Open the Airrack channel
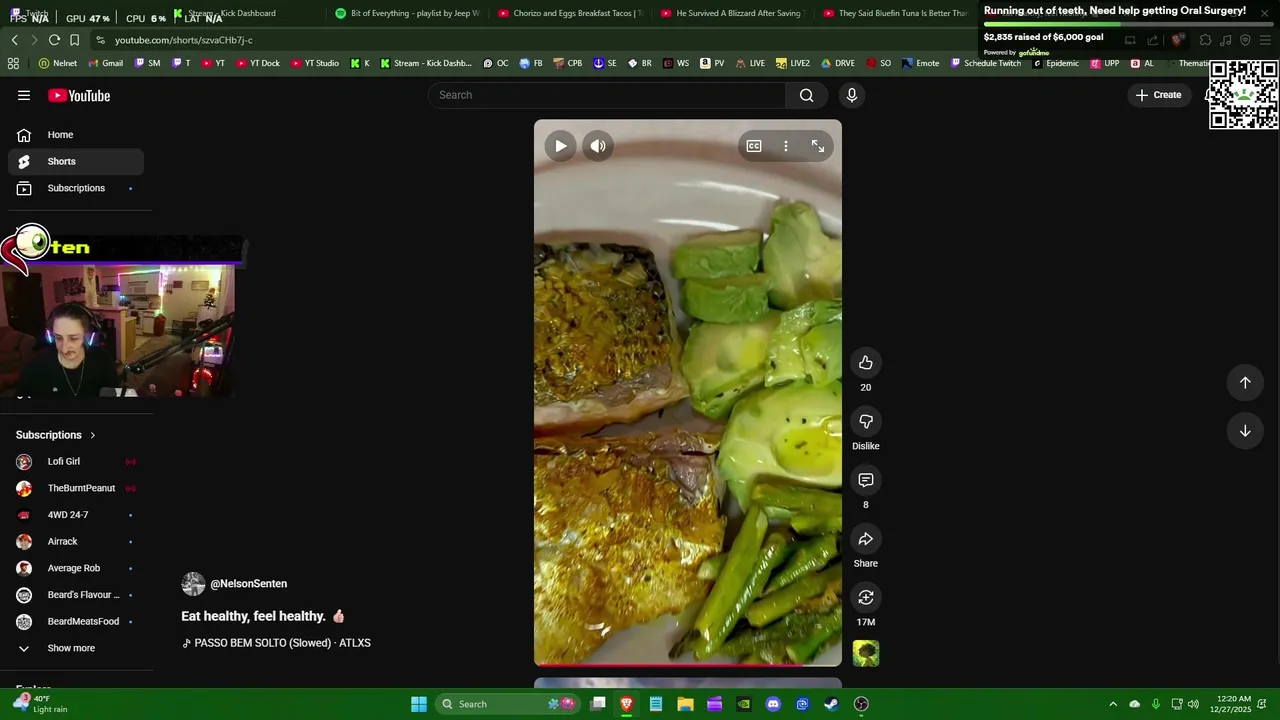This screenshot has width=1280, height=720. tap(76, 542)
